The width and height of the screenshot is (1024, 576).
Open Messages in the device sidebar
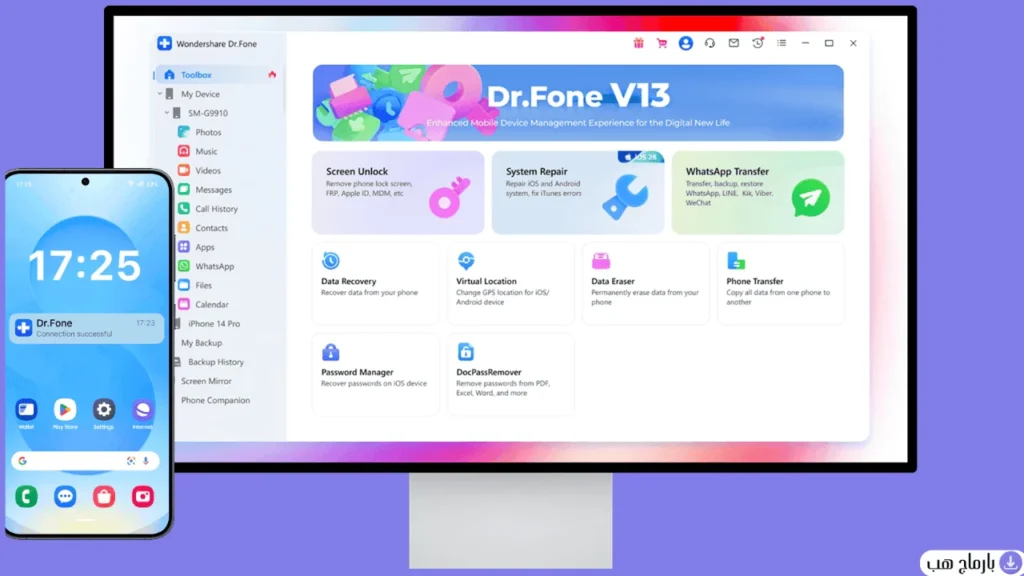click(213, 189)
